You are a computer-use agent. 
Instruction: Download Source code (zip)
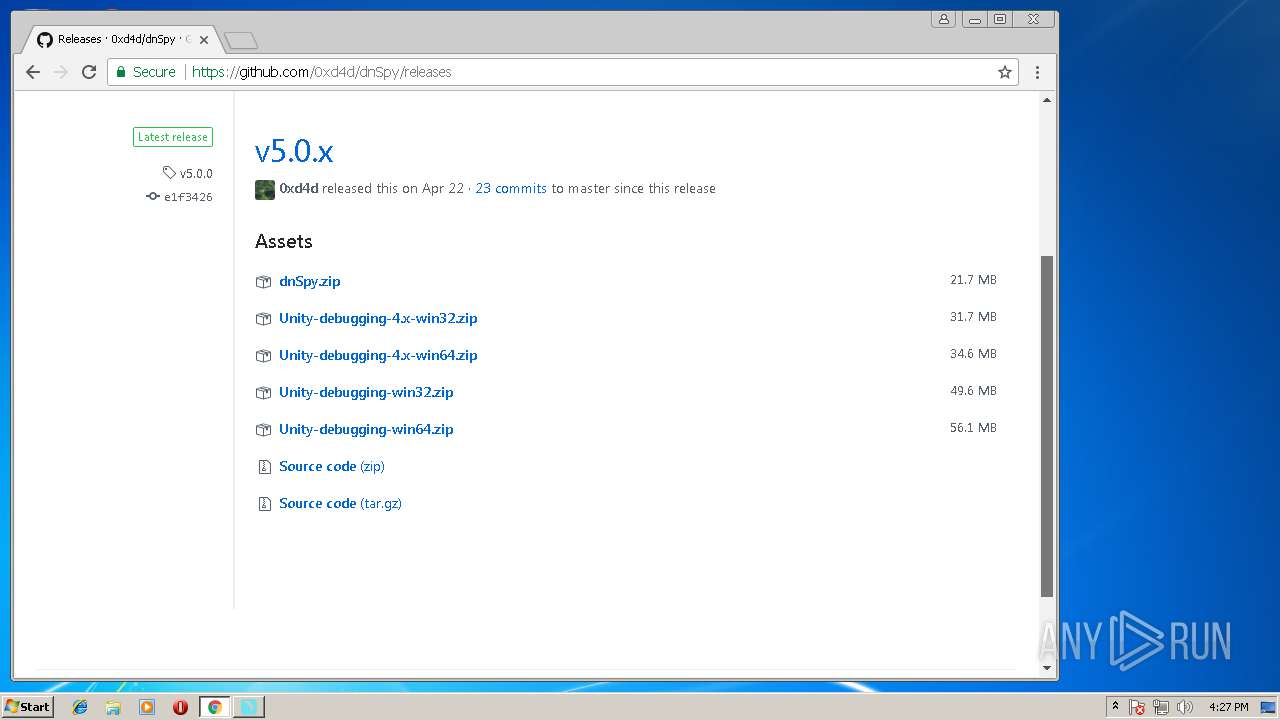(332, 466)
